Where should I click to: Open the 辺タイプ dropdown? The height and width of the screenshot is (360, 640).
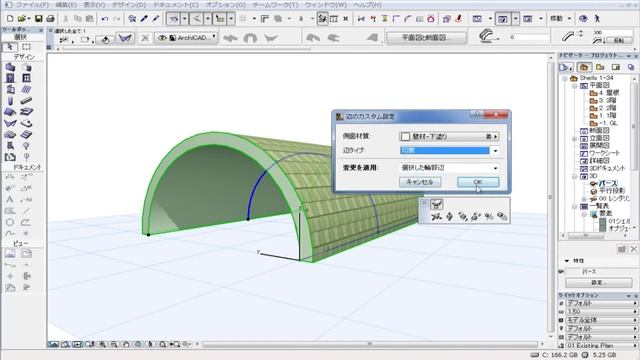point(449,151)
